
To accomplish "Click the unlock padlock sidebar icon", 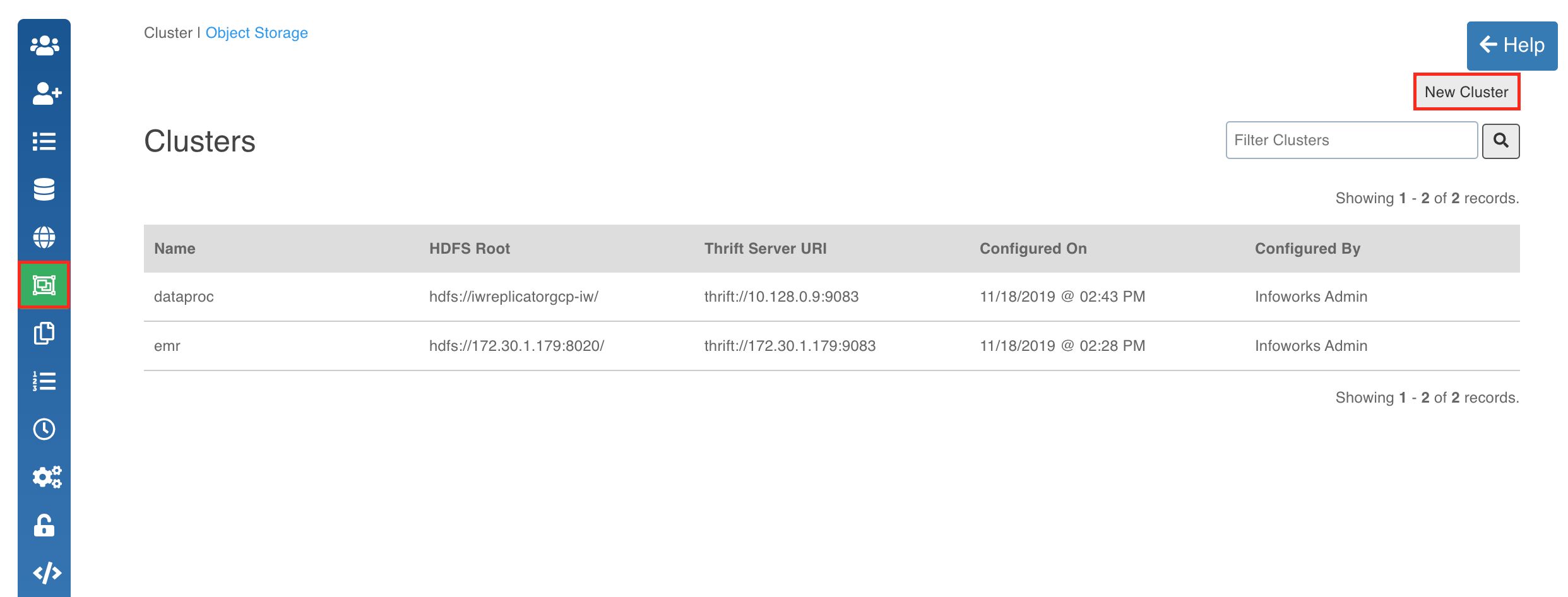I will click(x=44, y=525).
